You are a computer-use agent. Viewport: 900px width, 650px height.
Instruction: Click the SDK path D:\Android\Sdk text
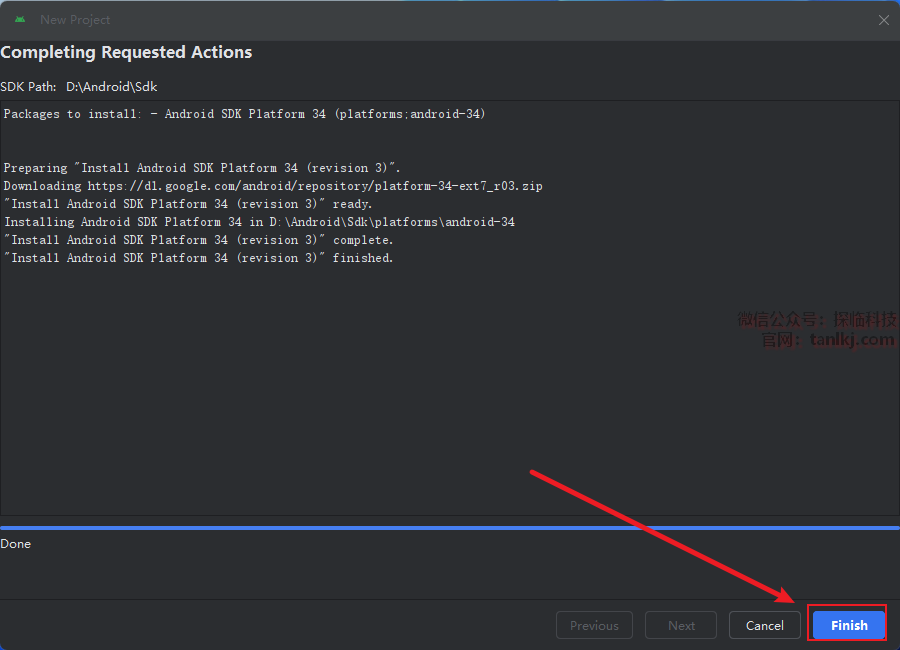112,87
